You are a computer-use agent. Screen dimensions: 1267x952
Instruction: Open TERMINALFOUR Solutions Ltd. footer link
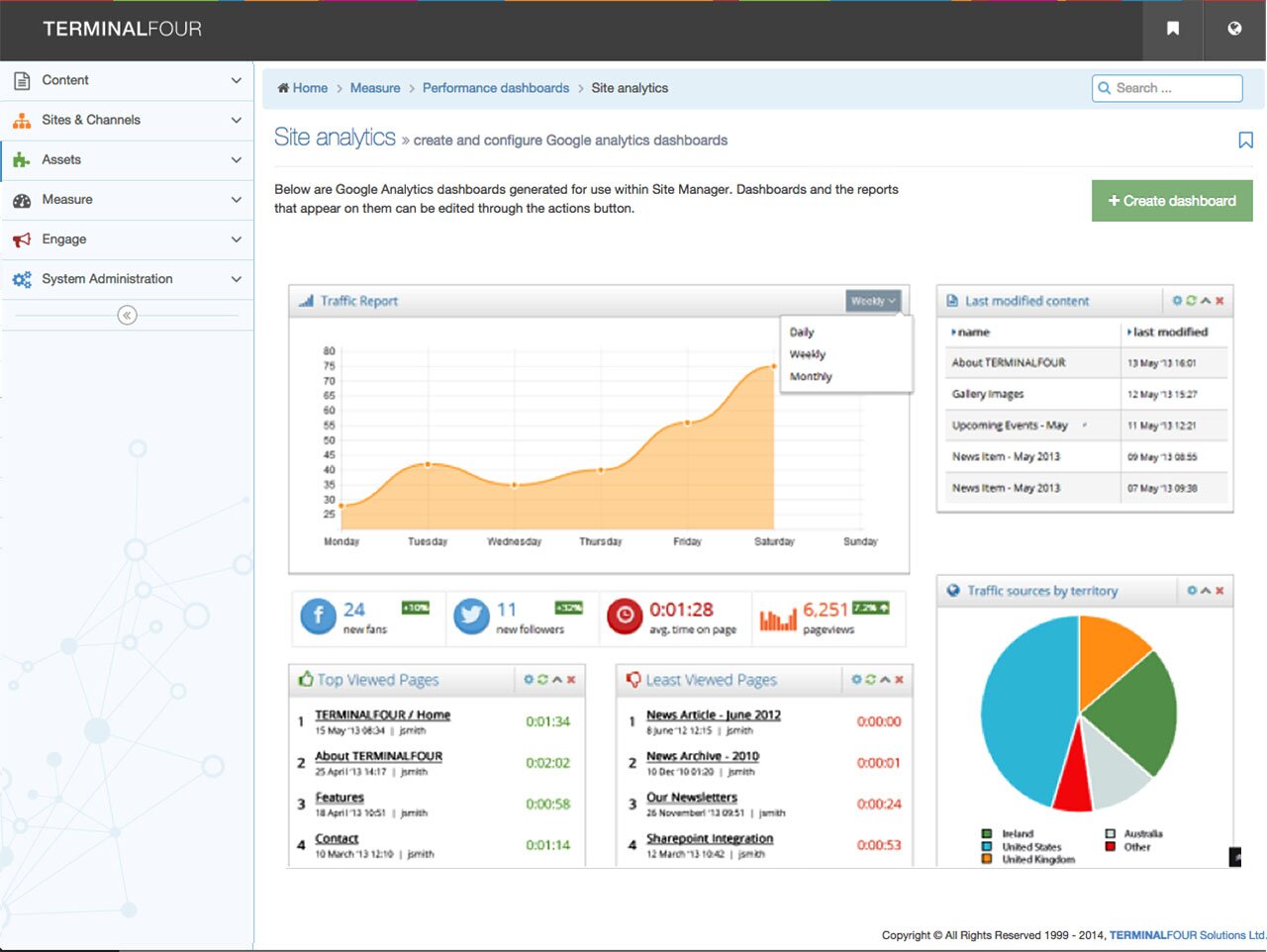(x=1188, y=935)
